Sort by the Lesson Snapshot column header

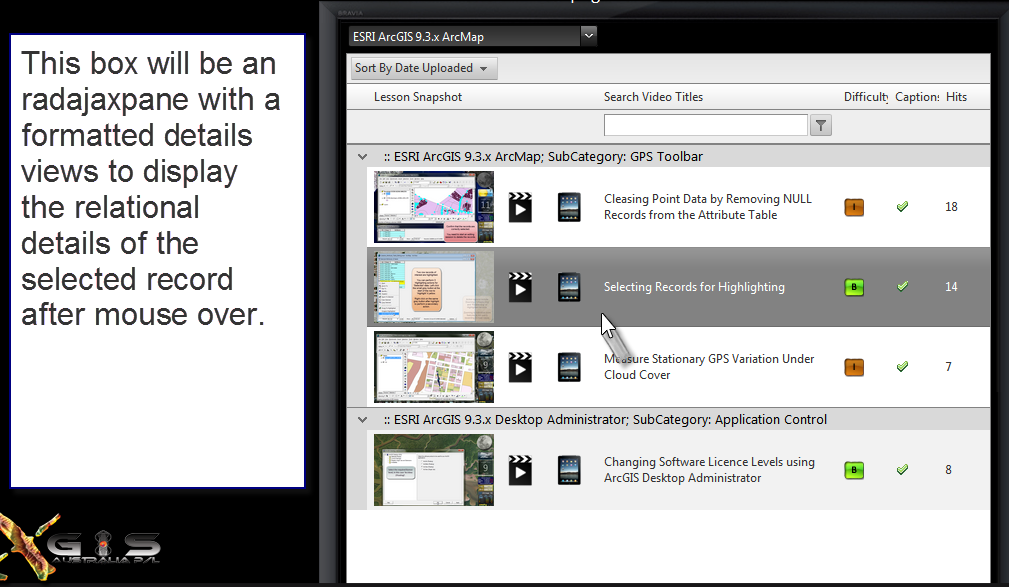tap(418, 97)
